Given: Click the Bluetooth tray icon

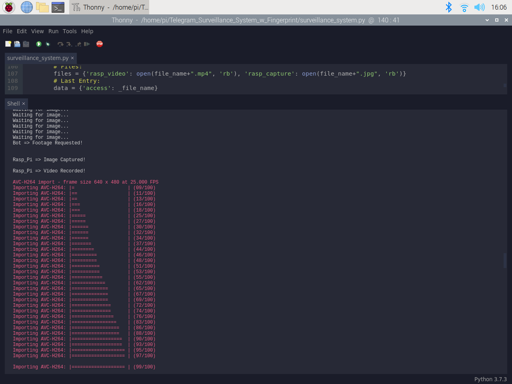Looking at the screenshot, I should pyautogui.click(x=449, y=7).
